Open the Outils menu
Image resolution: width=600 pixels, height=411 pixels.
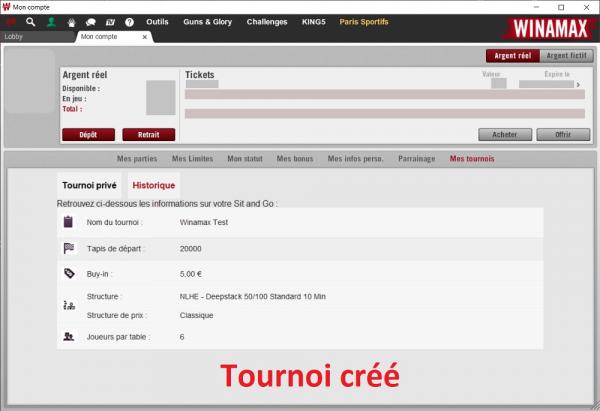157,22
